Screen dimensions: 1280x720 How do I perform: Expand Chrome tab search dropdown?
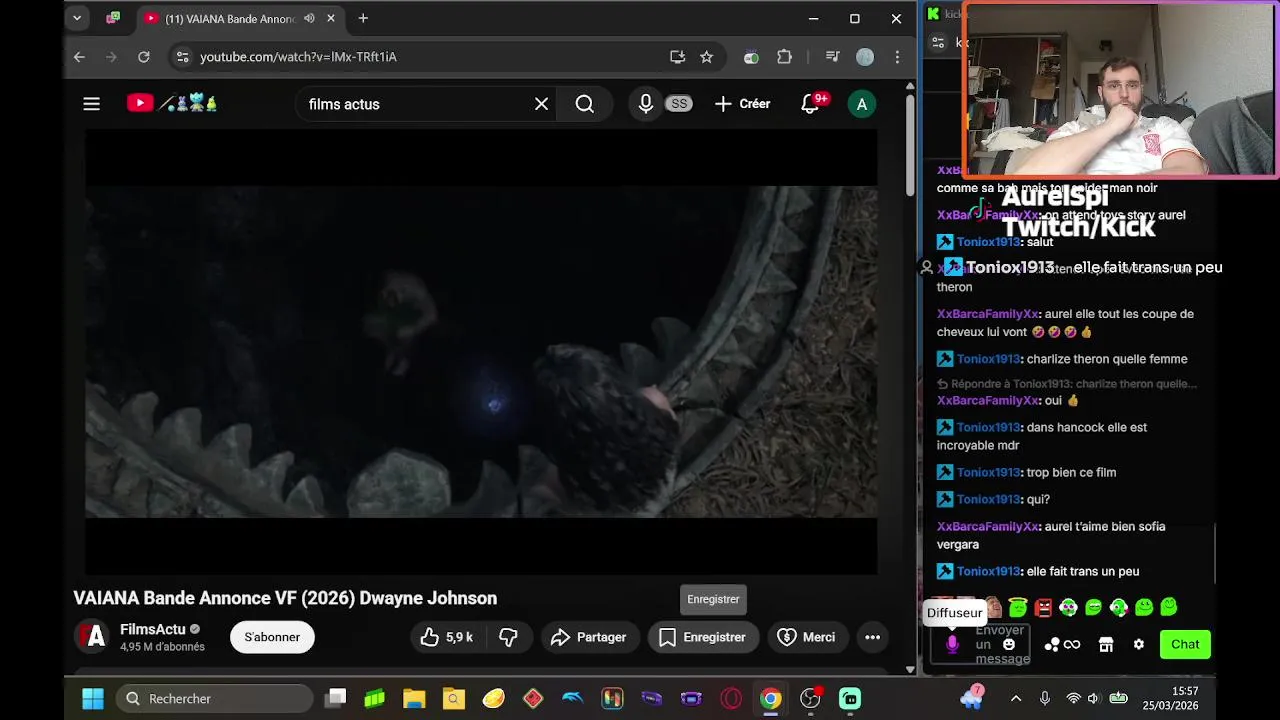click(77, 18)
